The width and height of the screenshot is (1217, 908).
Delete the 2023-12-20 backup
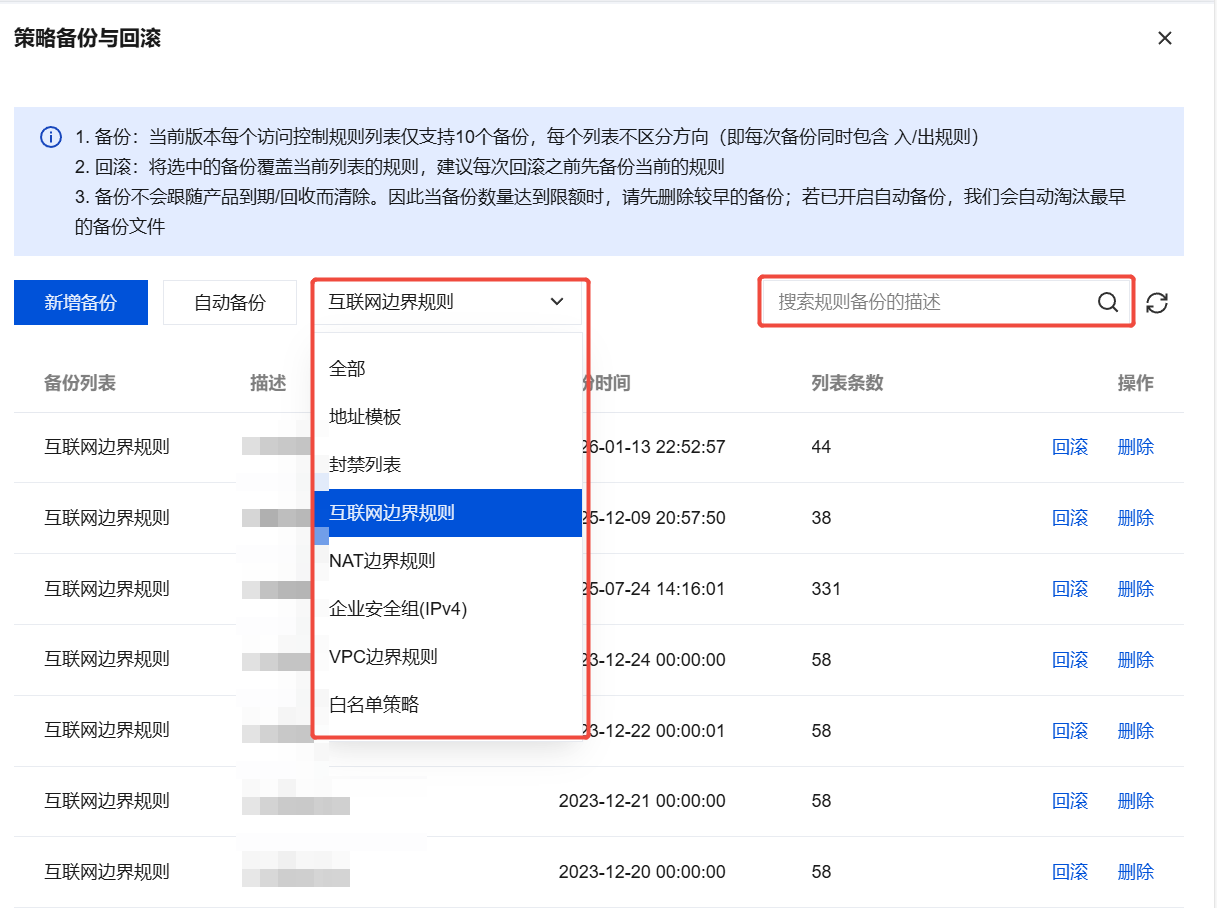point(1136,872)
